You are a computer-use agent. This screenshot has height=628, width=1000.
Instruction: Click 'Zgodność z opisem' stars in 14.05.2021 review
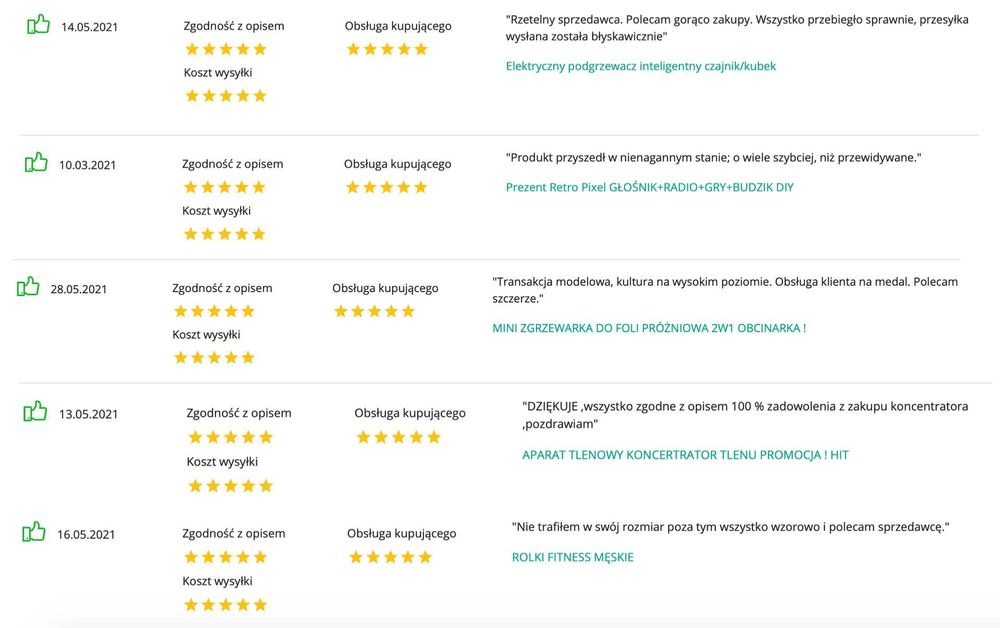pos(226,49)
